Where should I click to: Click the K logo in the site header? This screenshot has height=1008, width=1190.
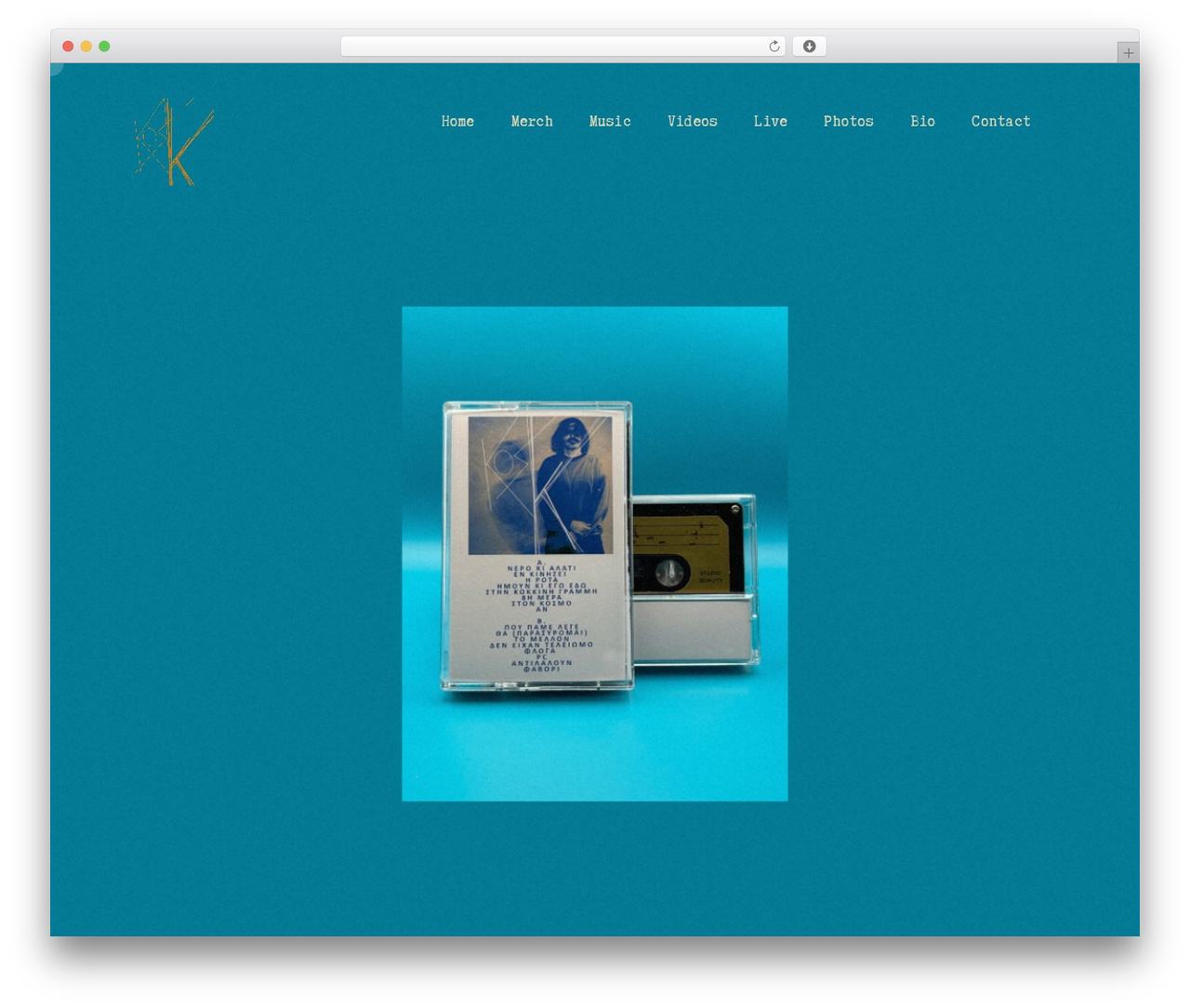click(174, 142)
